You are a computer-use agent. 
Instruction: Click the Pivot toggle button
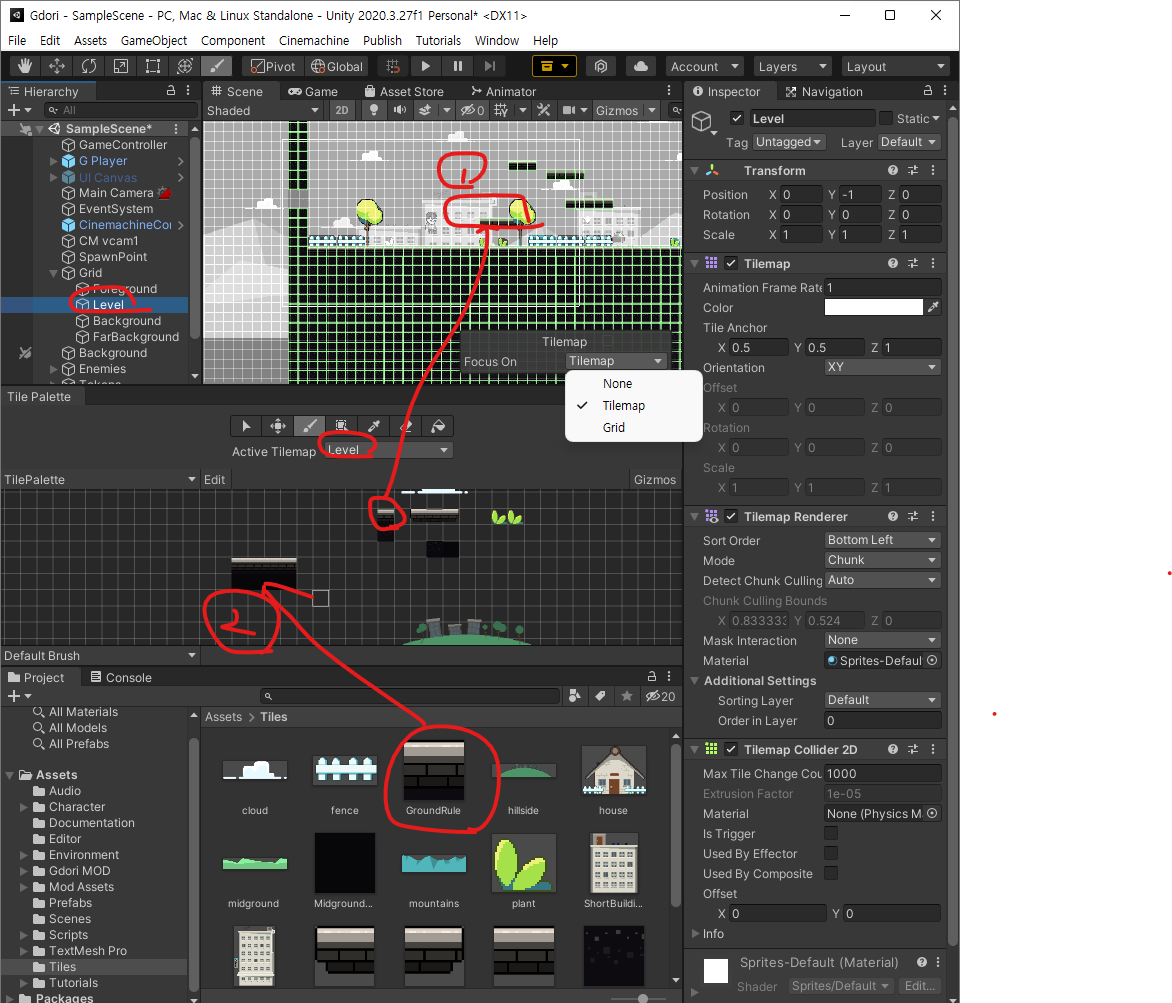273,67
